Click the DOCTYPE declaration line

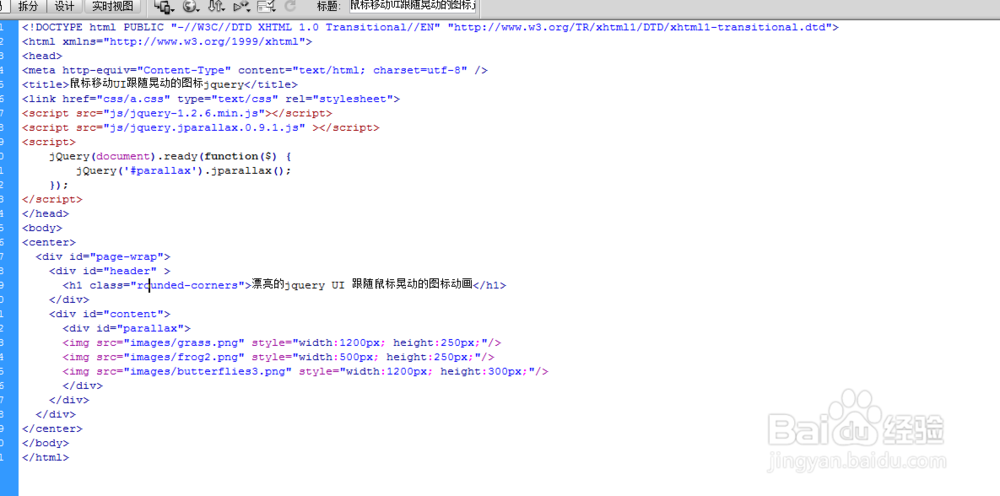tap(430, 27)
